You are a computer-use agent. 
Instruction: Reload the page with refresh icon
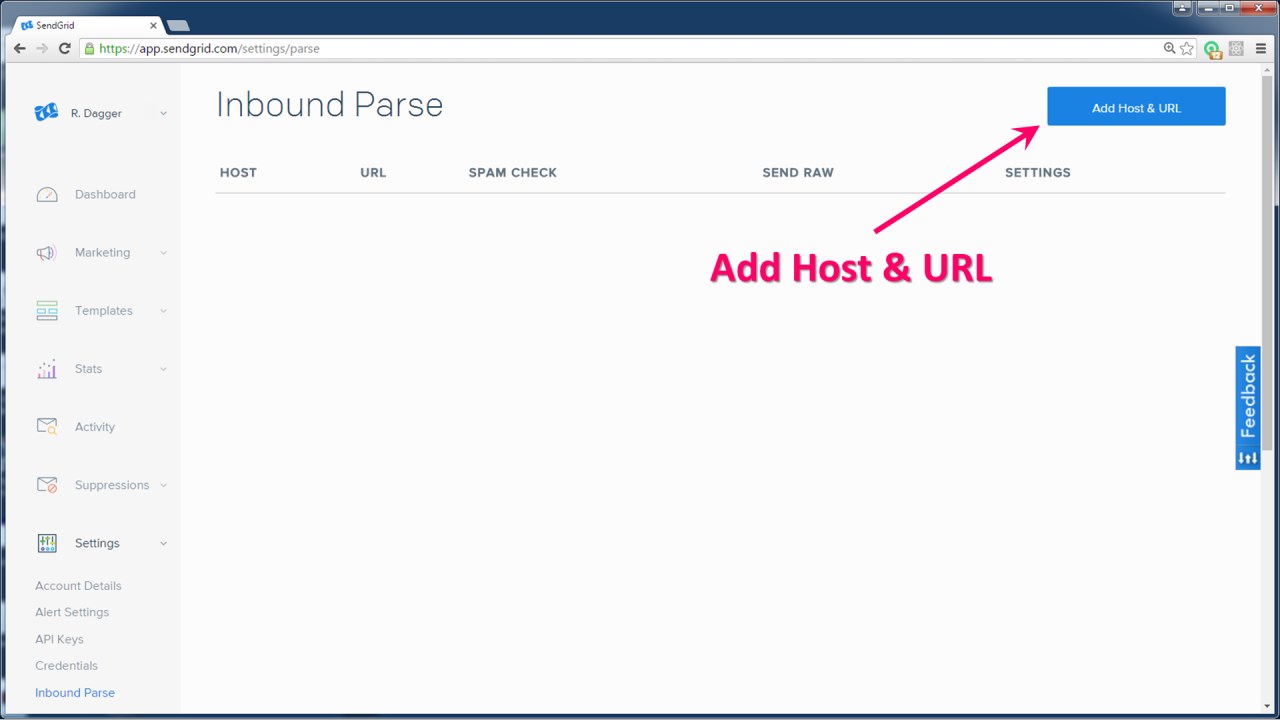[65, 48]
